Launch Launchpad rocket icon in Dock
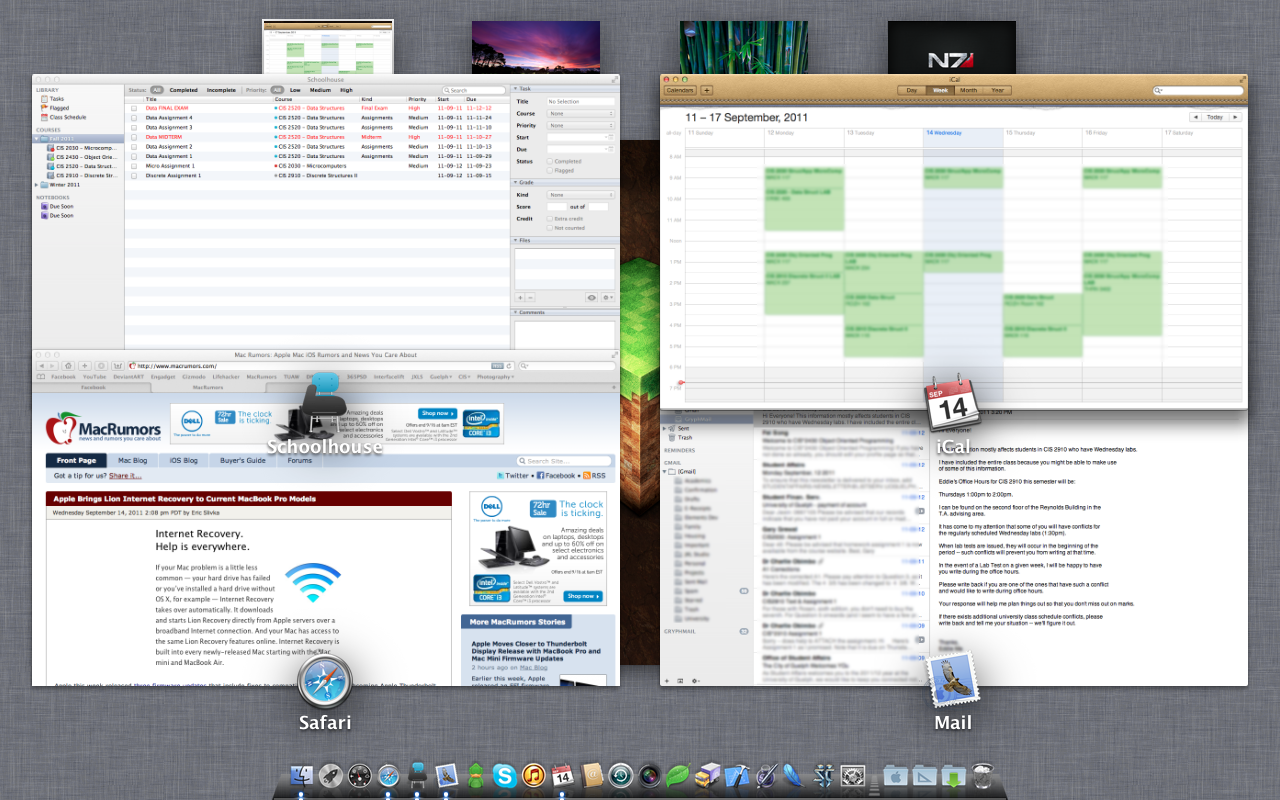The width and height of the screenshot is (1280, 800). tap(331, 775)
